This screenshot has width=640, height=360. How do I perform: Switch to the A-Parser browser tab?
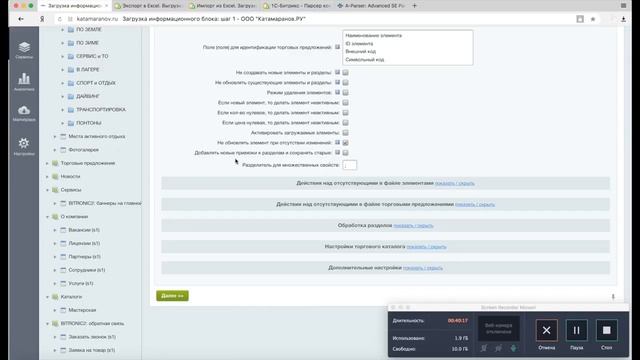point(371,6)
